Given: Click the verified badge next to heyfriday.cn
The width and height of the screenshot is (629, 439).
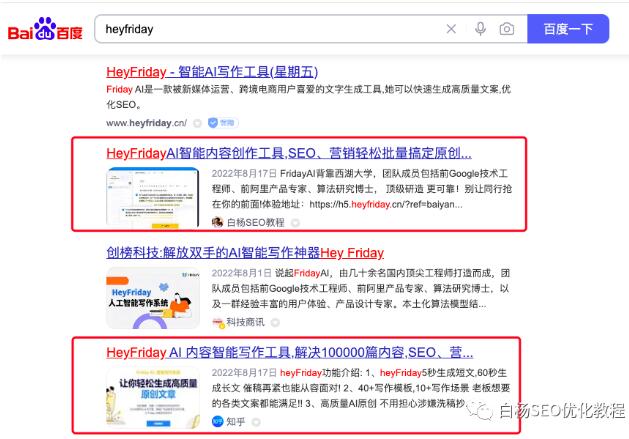Looking at the screenshot, I should 223,123.
